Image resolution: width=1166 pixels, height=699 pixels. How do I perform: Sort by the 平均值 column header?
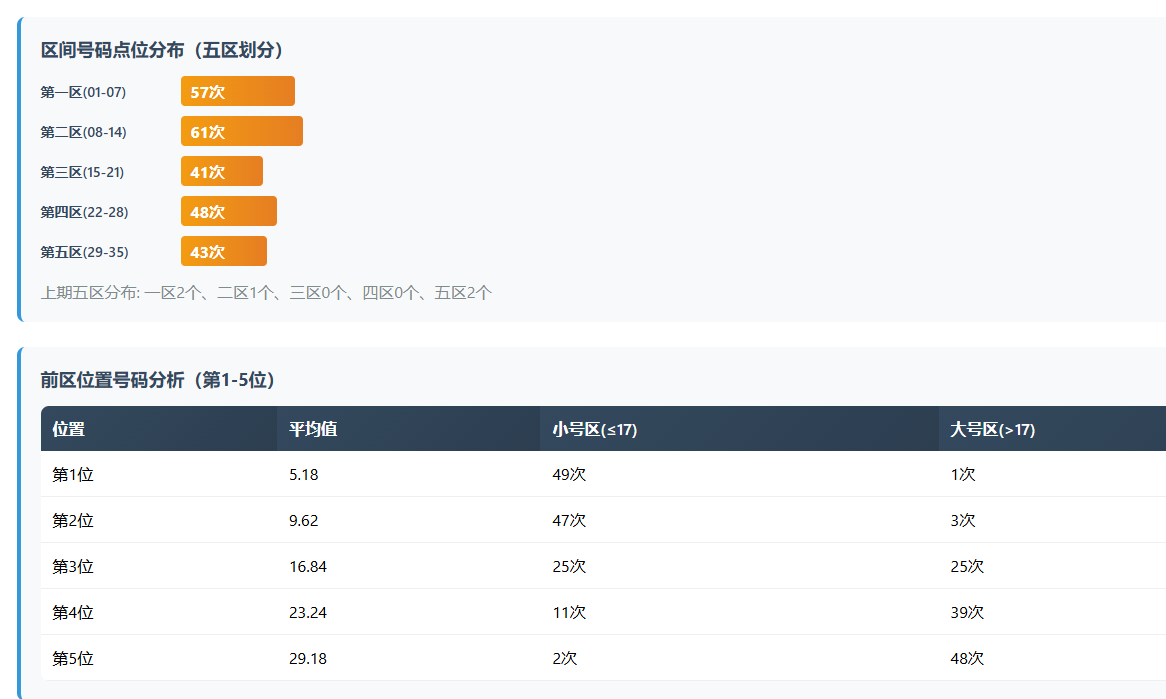tap(313, 429)
